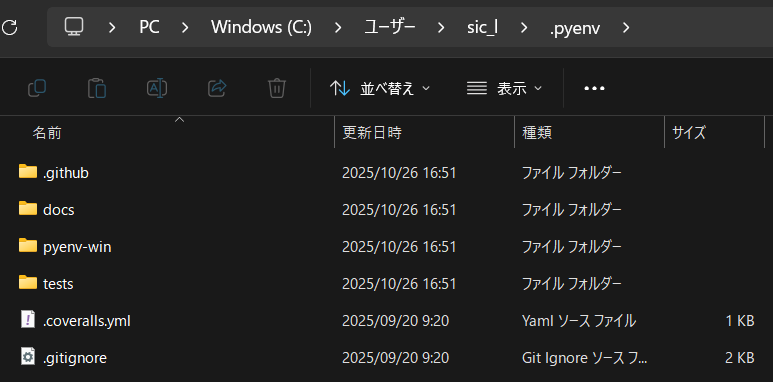Click the 2 KB size cell
This screenshot has height=382, width=773.
[x=739, y=358]
